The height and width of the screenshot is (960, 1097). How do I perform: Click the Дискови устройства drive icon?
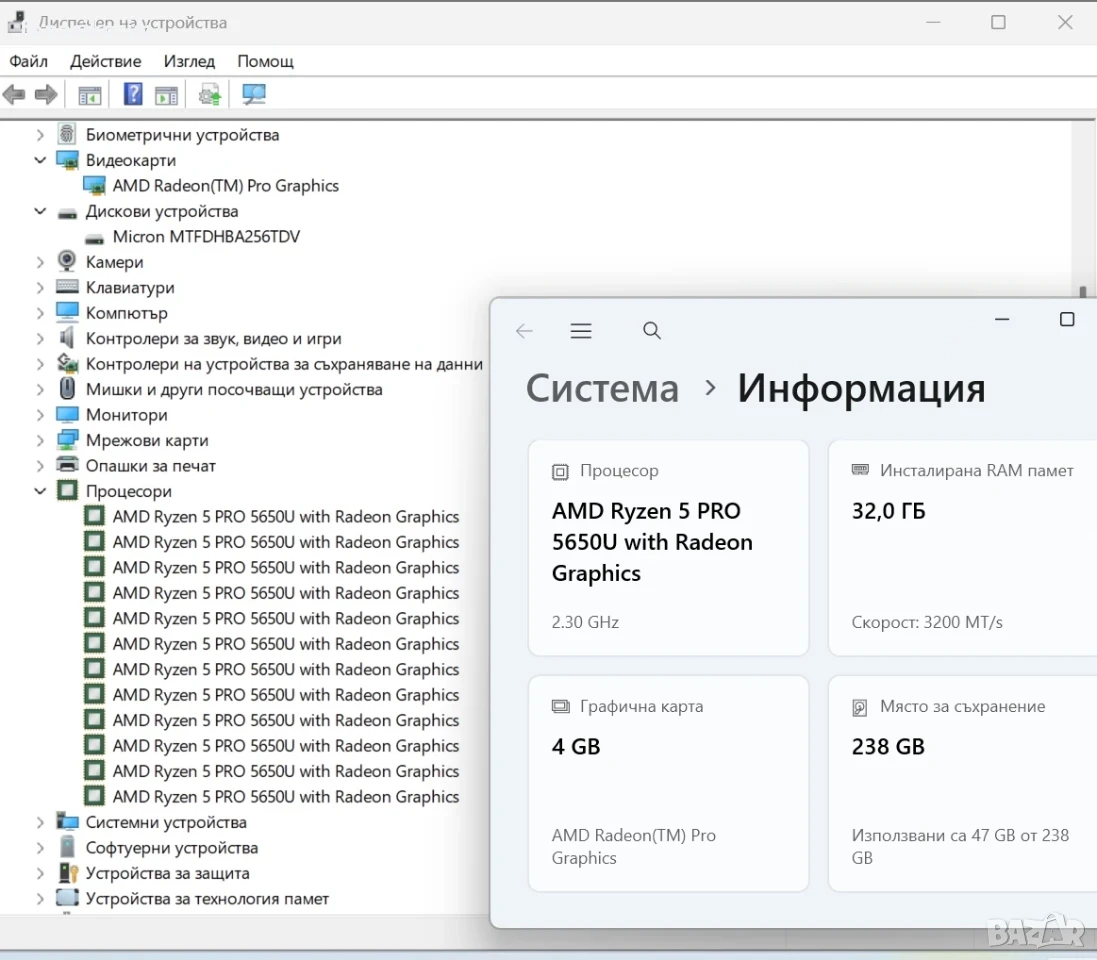[67, 213]
